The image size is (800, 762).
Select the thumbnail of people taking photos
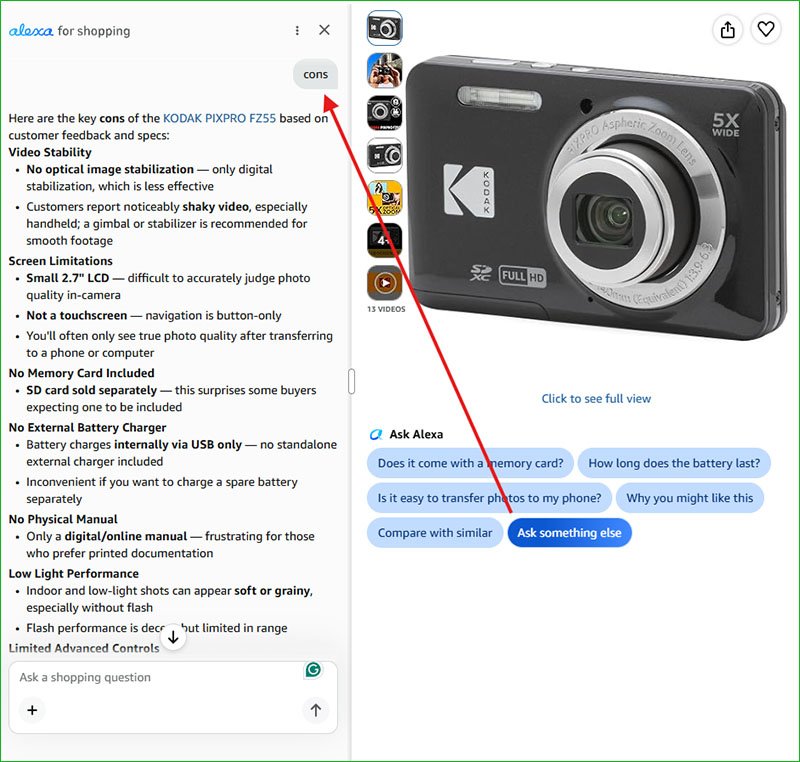pyautogui.click(x=385, y=70)
